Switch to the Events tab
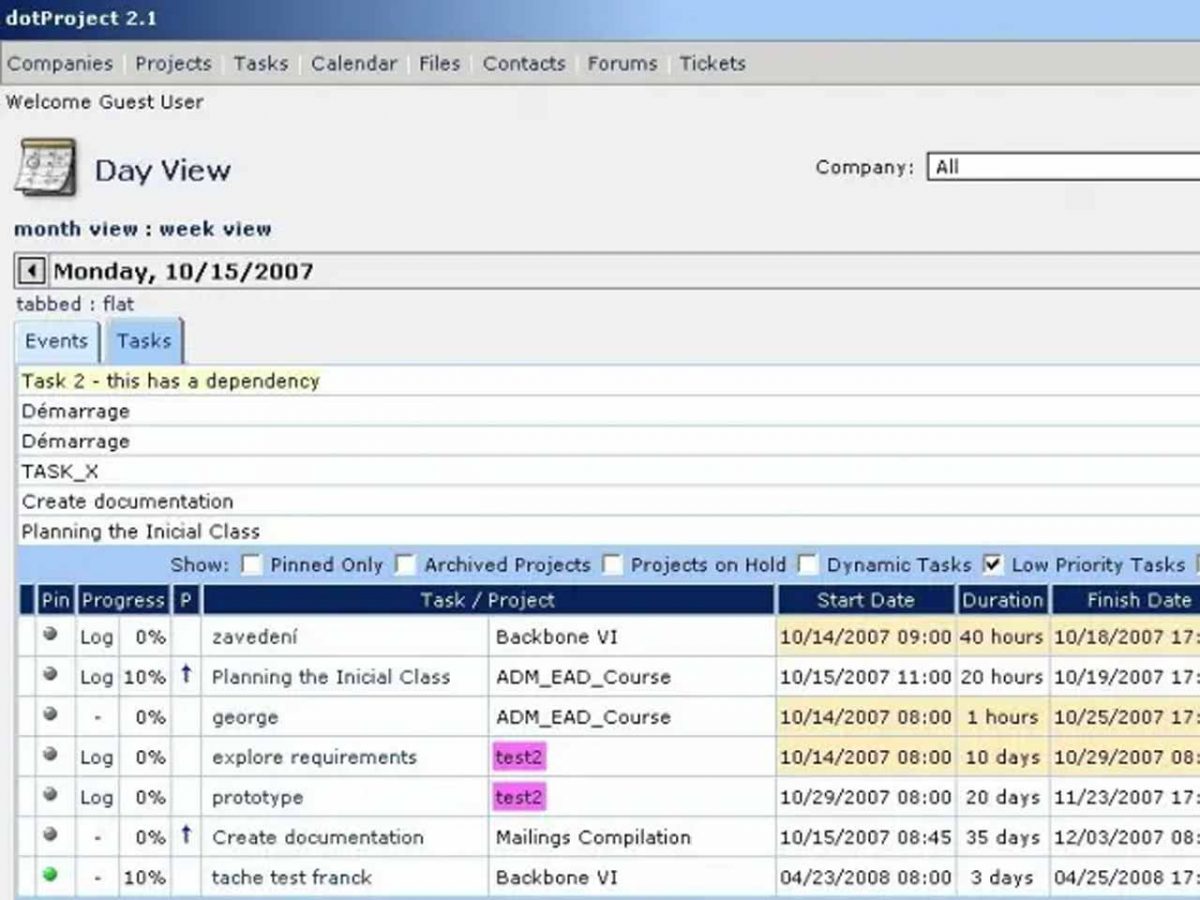The height and width of the screenshot is (900, 1200). [56, 341]
